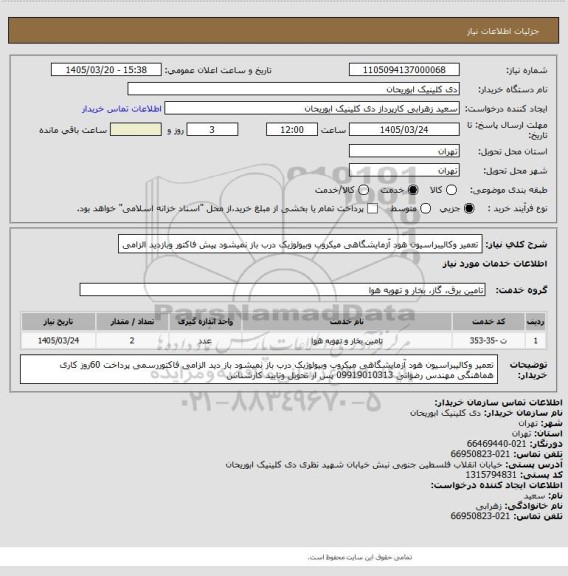The height and width of the screenshot is (576, 568).
Task: Open the اطلاعات تماس خریدار link
Action: (122, 109)
